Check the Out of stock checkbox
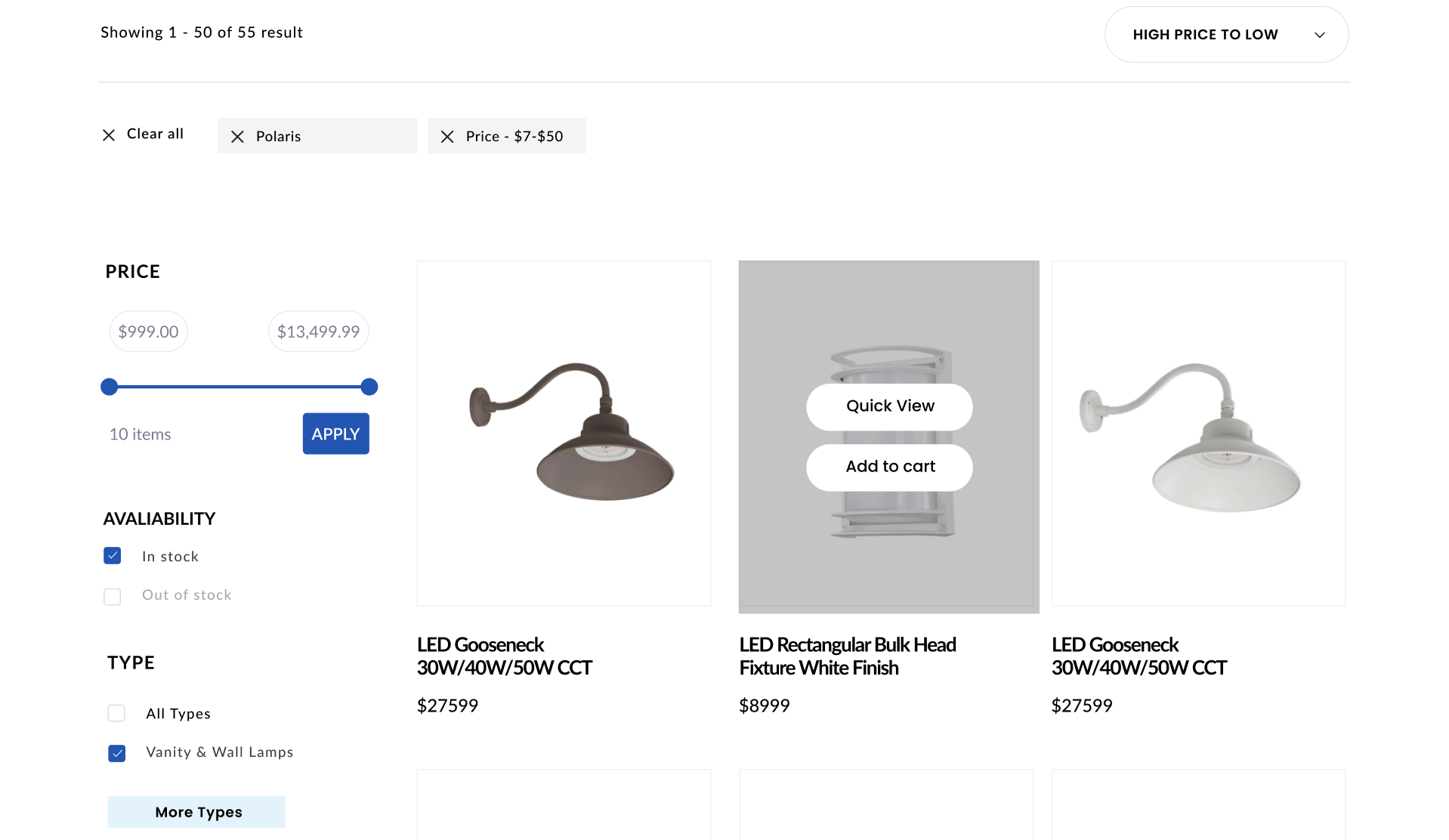1449x840 pixels. coord(113,597)
